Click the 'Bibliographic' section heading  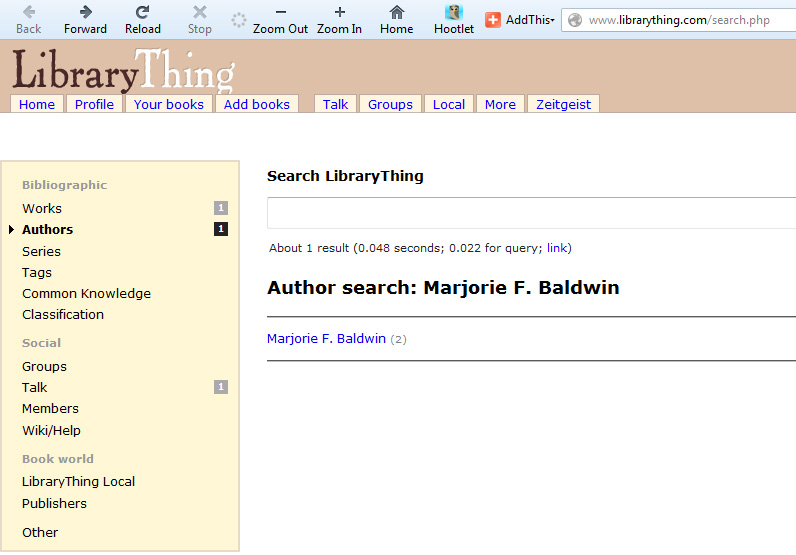(64, 185)
